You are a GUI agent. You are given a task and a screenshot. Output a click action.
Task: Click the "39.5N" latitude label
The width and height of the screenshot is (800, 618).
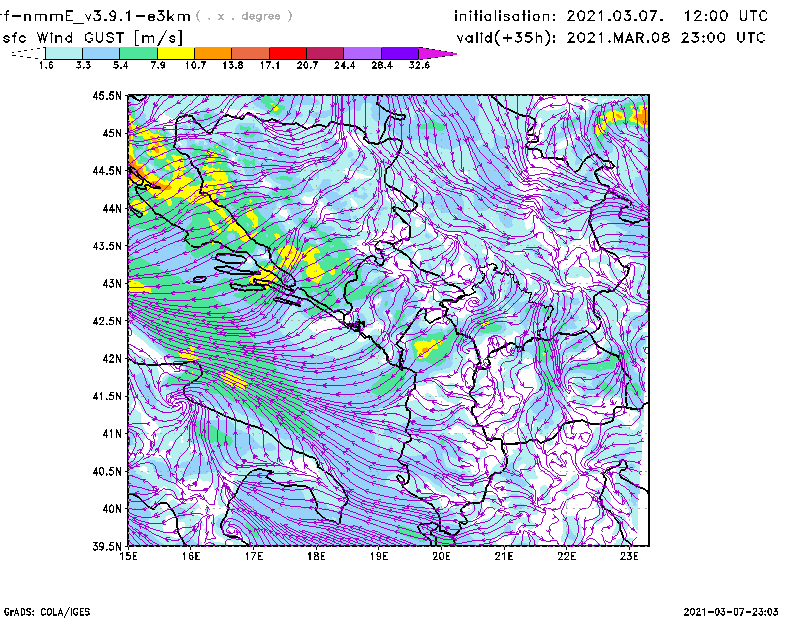107,546
